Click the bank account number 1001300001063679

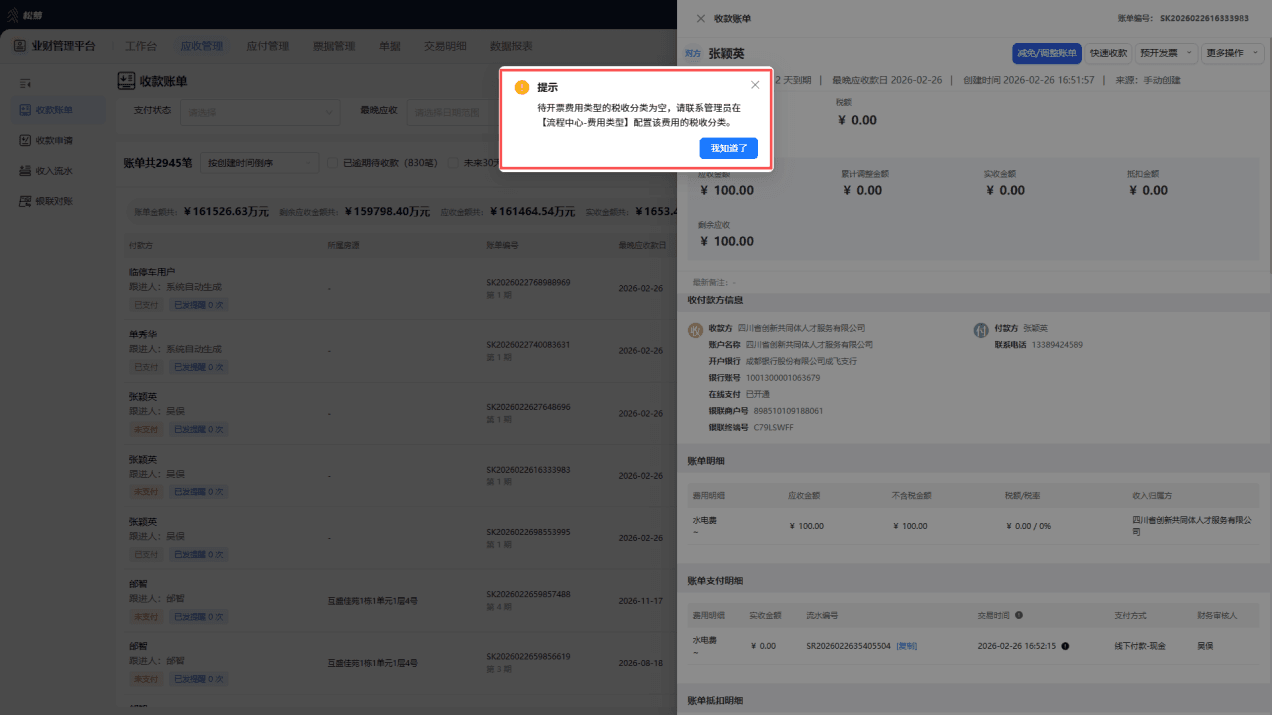click(783, 378)
